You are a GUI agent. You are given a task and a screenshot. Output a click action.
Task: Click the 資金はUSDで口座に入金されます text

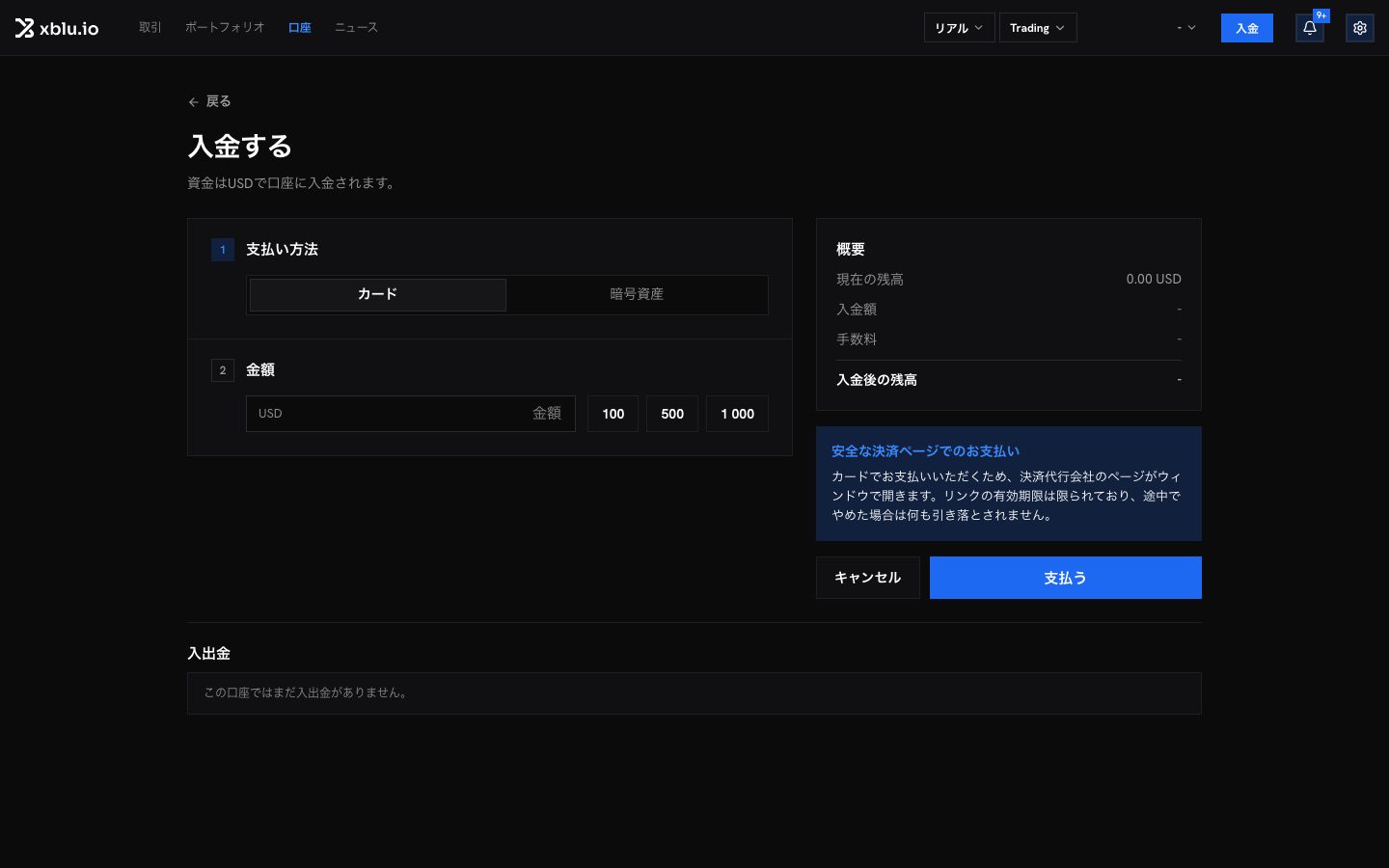tap(292, 183)
